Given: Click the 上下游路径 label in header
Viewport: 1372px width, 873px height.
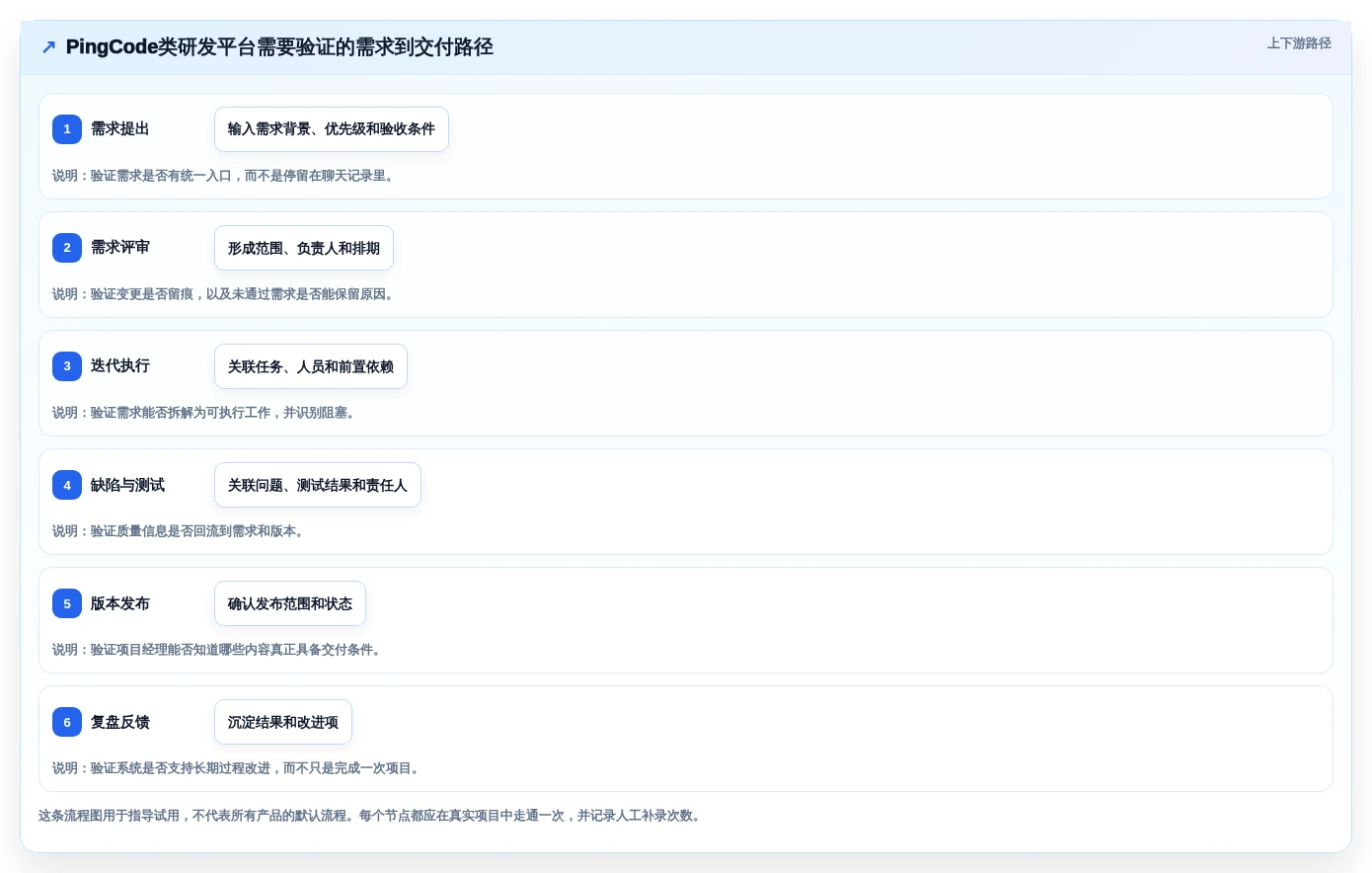Looking at the screenshot, I should pyautogui.click(x=1299, y=43).
